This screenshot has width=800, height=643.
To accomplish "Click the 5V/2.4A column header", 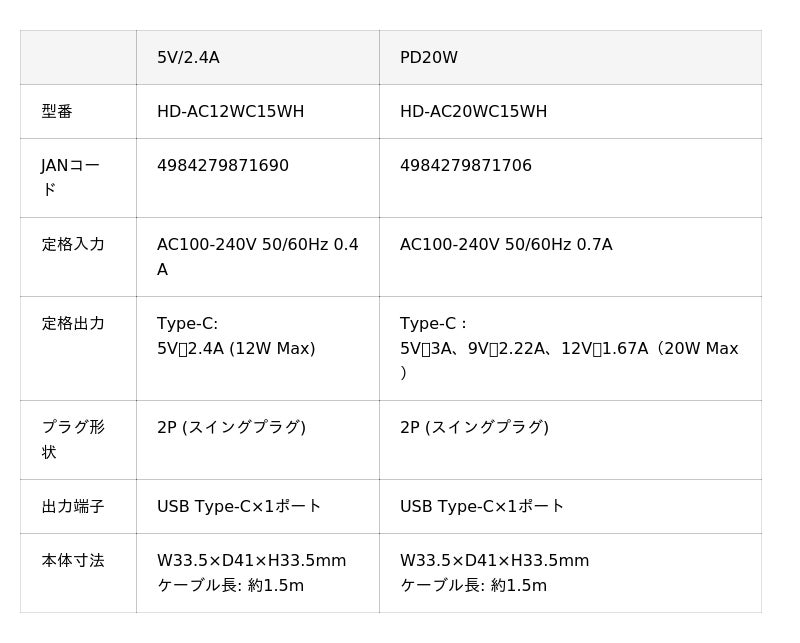I will [188, 58].
